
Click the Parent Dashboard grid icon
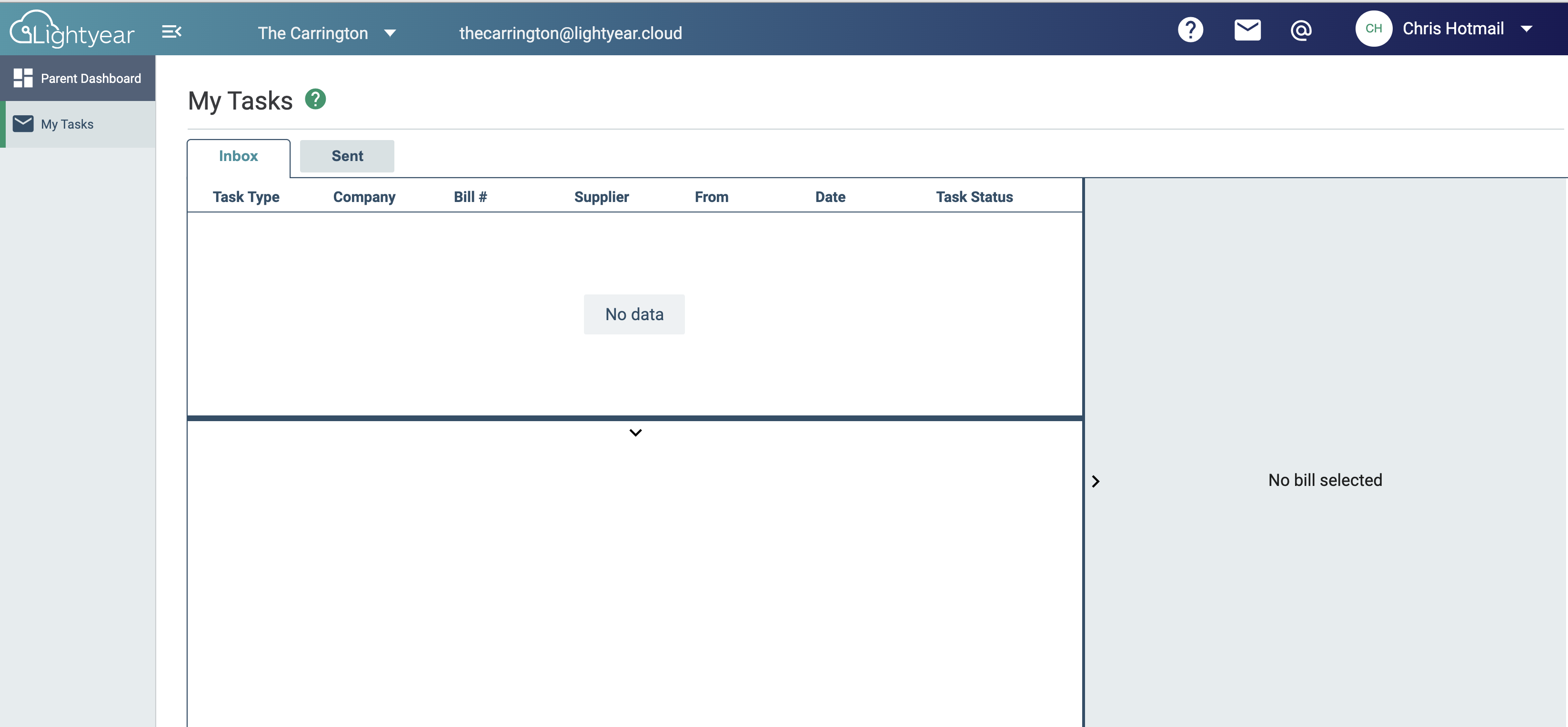click(x=23, y=78)
